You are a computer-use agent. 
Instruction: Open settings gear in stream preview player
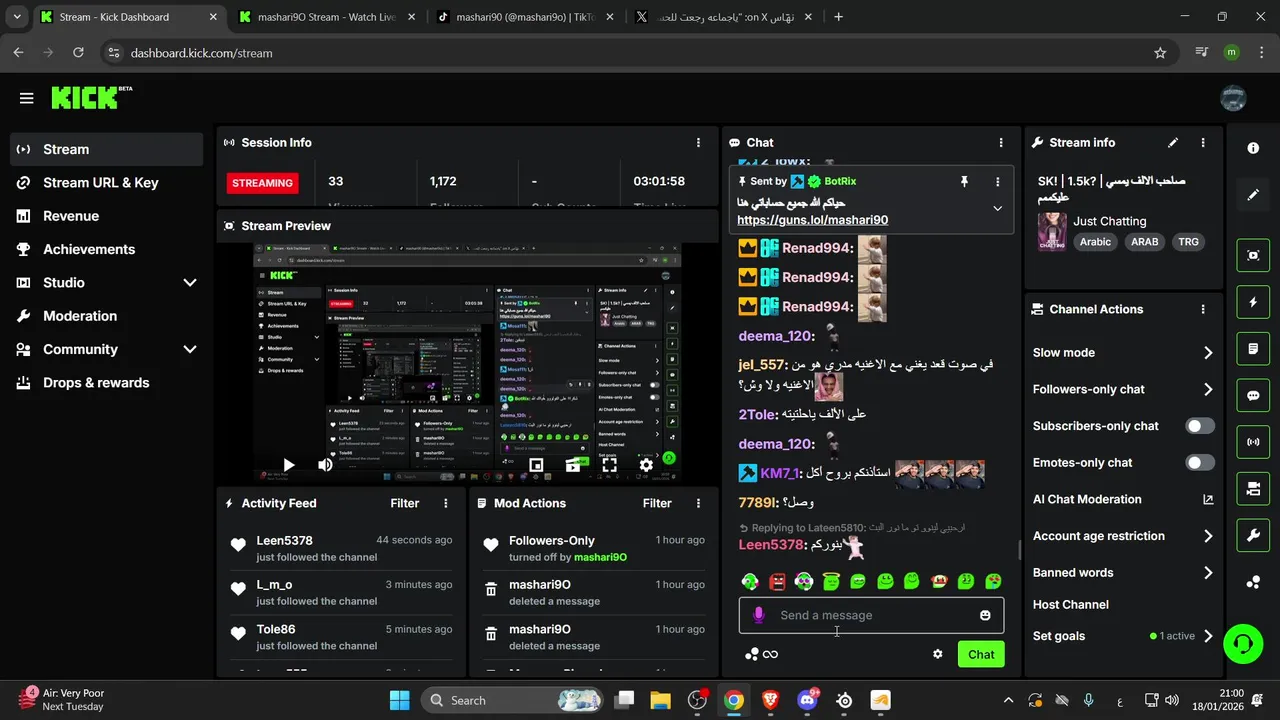pyautogui.click(x=646, y=465)
